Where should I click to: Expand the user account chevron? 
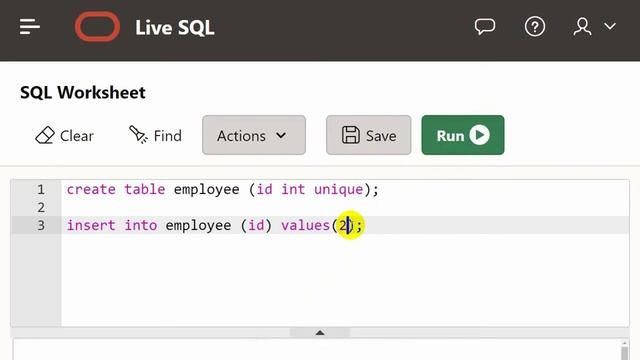click(610, 27)
